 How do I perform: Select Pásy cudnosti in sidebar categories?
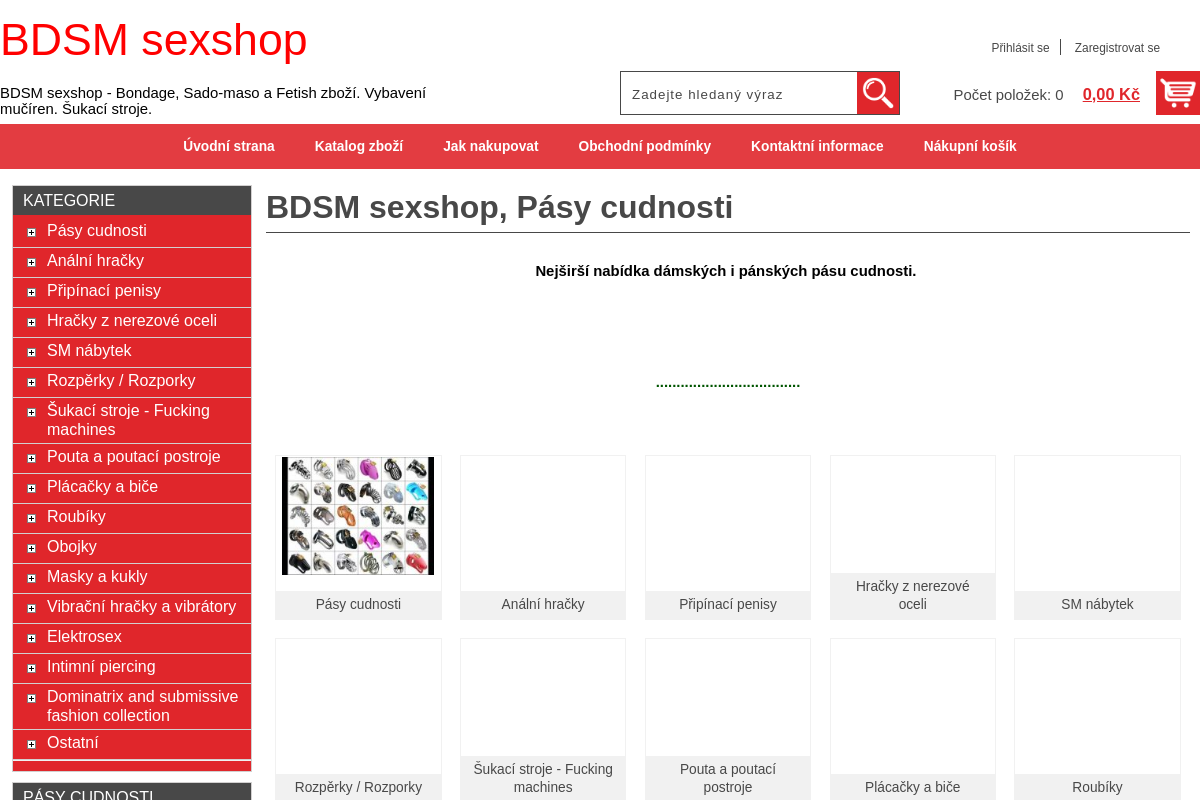[x=97, y=231]
